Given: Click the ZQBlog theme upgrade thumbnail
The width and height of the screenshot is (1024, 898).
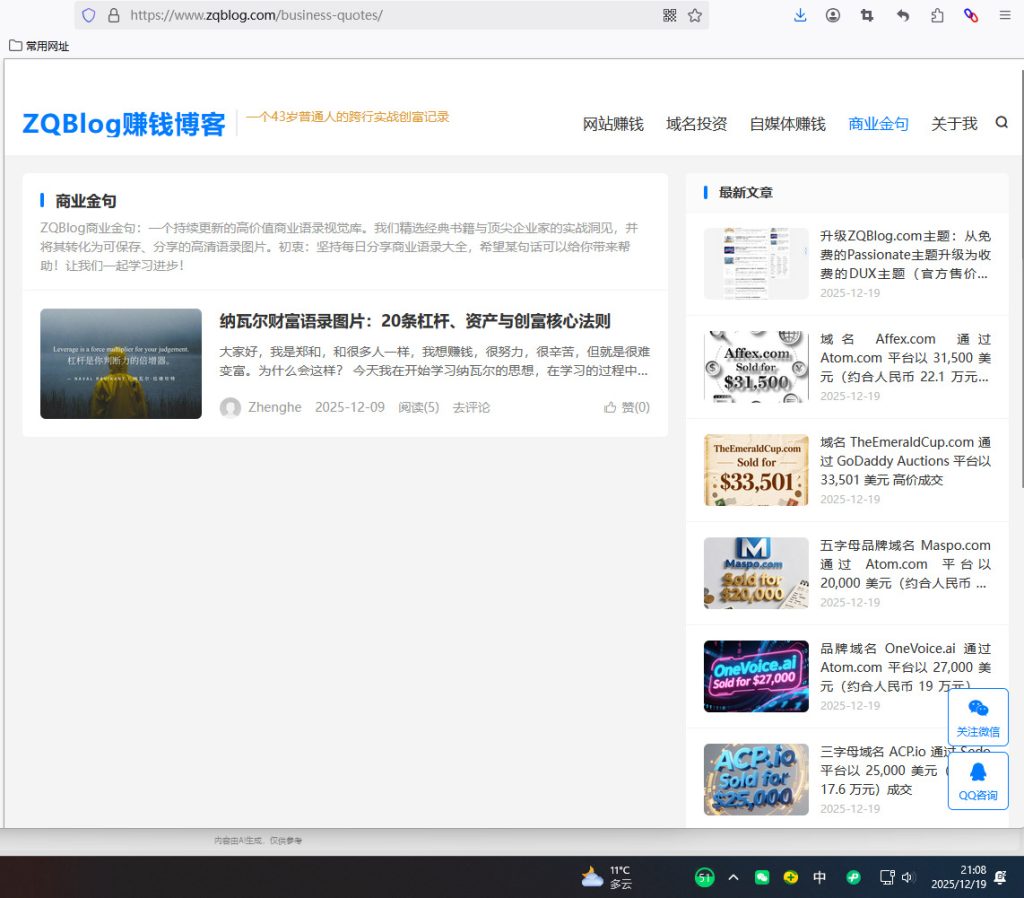Looking at the screenshot, I should (x=756, y=263).
